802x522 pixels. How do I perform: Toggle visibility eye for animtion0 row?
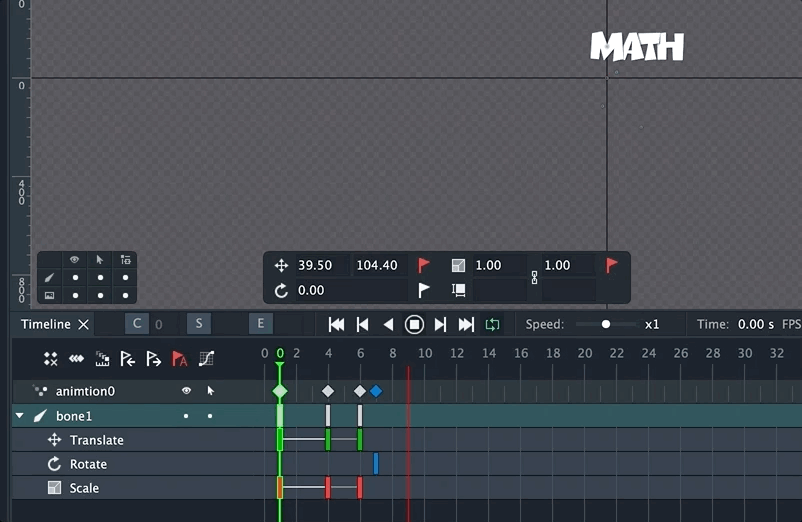pyautogui.click(x=186, y=391)
